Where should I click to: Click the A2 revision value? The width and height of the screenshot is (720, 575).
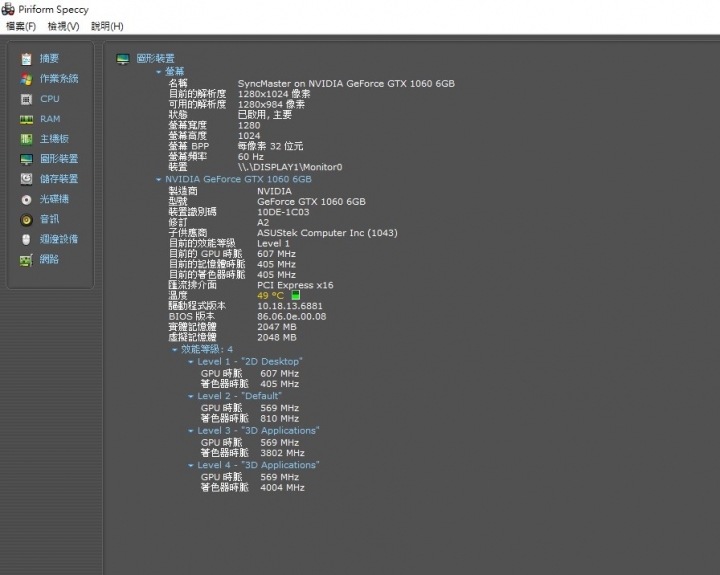coord(263,223)
